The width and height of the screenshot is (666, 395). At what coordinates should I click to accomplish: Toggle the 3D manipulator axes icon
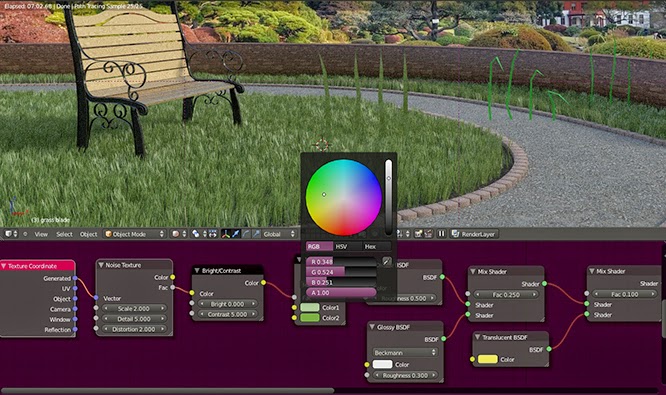pyautogui.click(x=226, y=234)
